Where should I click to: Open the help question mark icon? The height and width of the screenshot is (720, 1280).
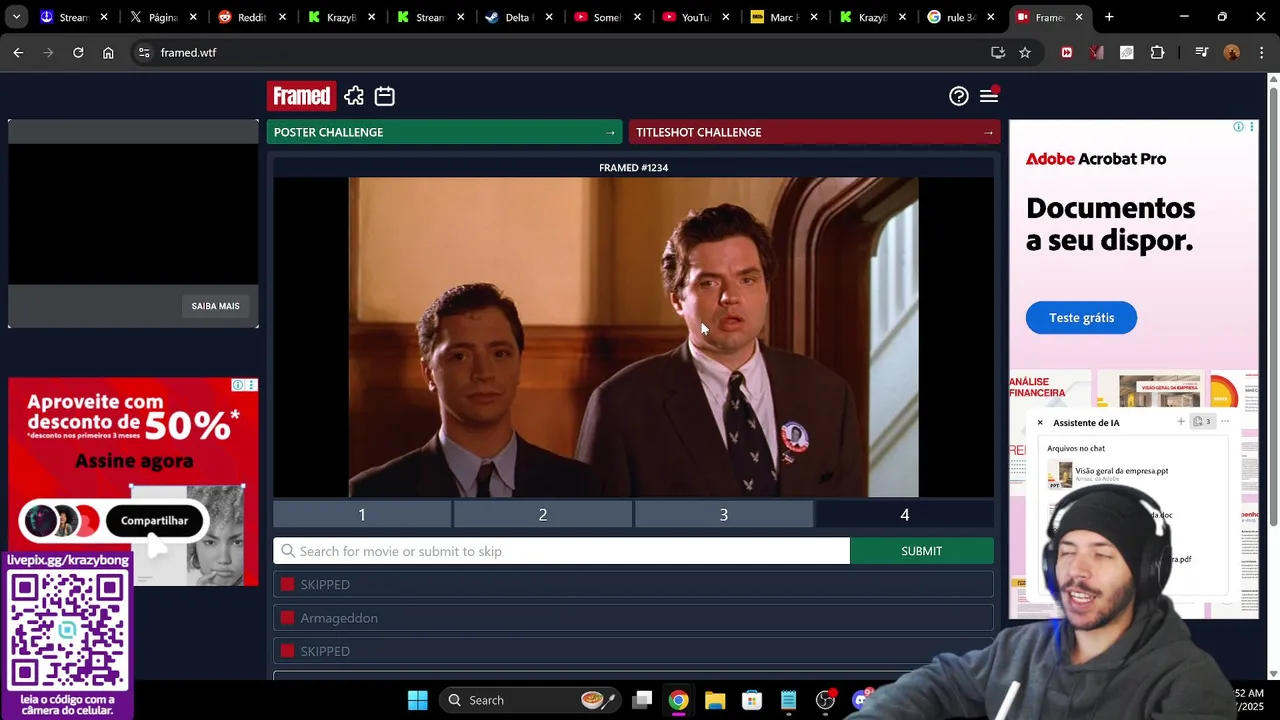coord(959,96)
